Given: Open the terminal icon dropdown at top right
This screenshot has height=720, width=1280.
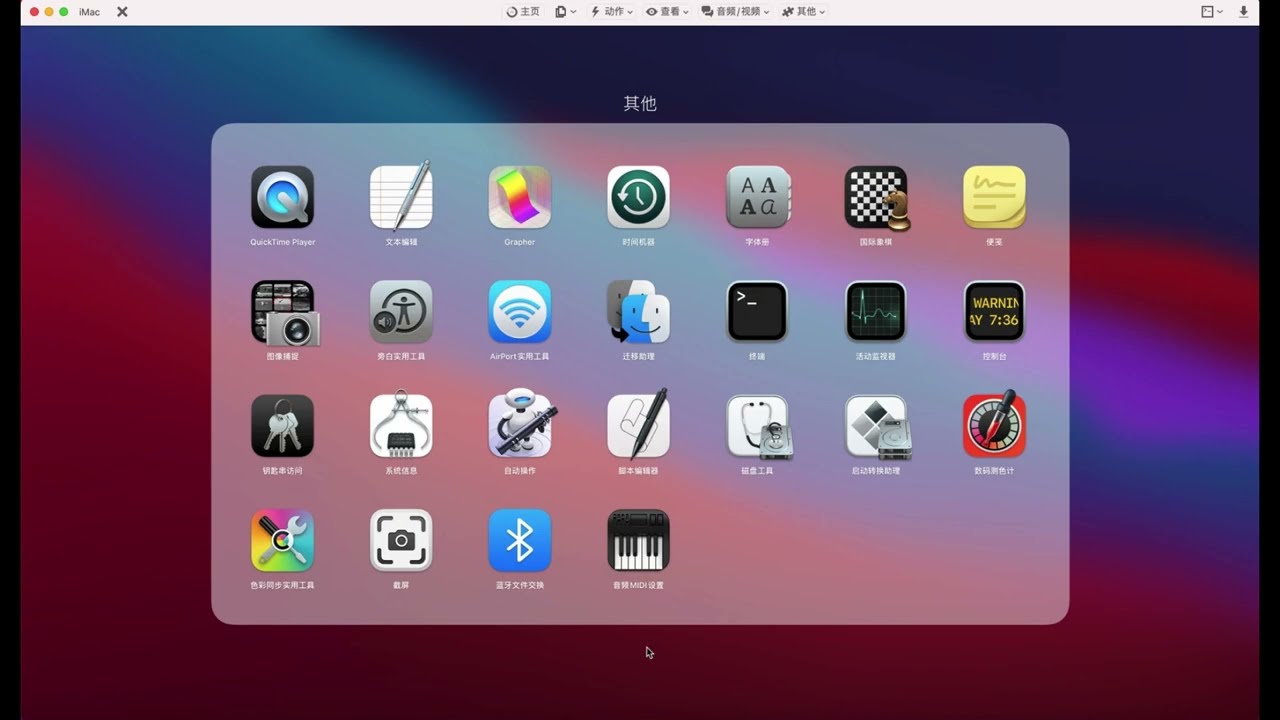Looking at the screenshot, I should point(1212,12).
